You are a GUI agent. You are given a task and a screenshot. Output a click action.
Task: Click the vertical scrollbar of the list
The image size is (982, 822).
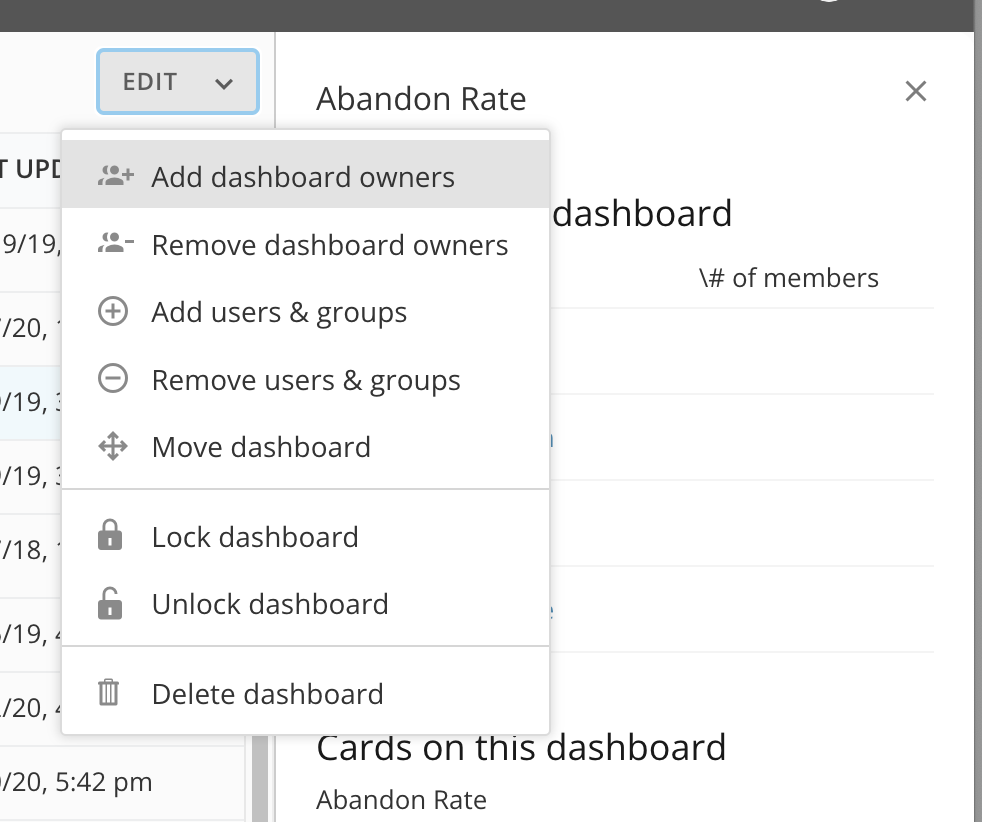[x=260, y=779]
